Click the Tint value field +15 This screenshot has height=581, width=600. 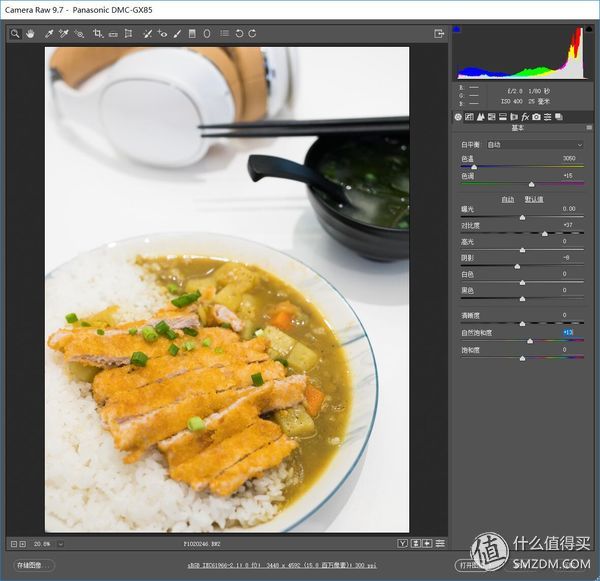point(568,176)
